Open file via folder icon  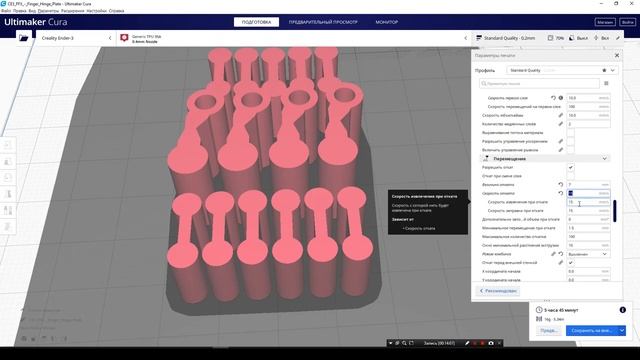click(24, 38)
